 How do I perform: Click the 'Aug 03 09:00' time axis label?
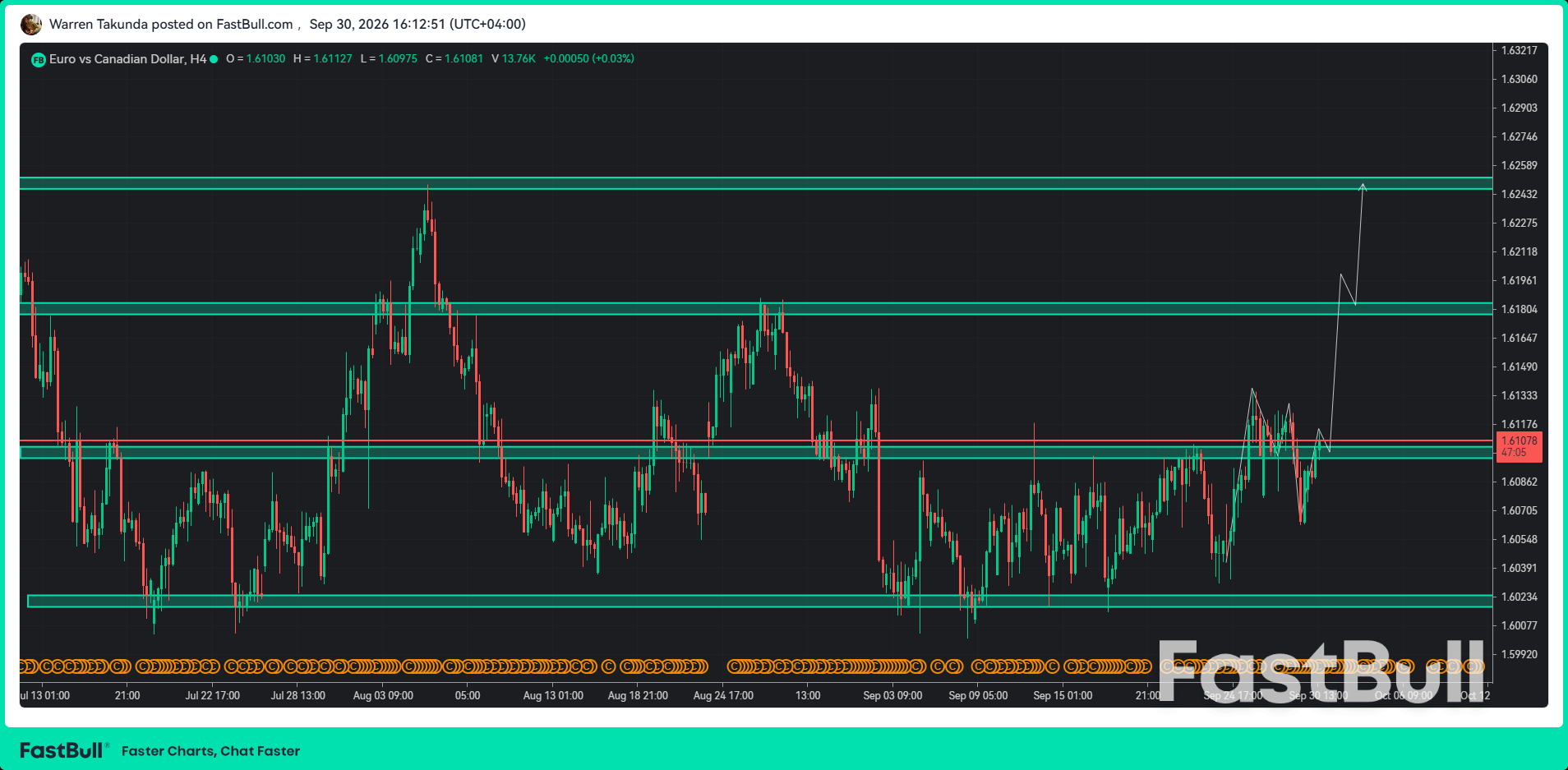pyautogui.click(x=383, y=695)
